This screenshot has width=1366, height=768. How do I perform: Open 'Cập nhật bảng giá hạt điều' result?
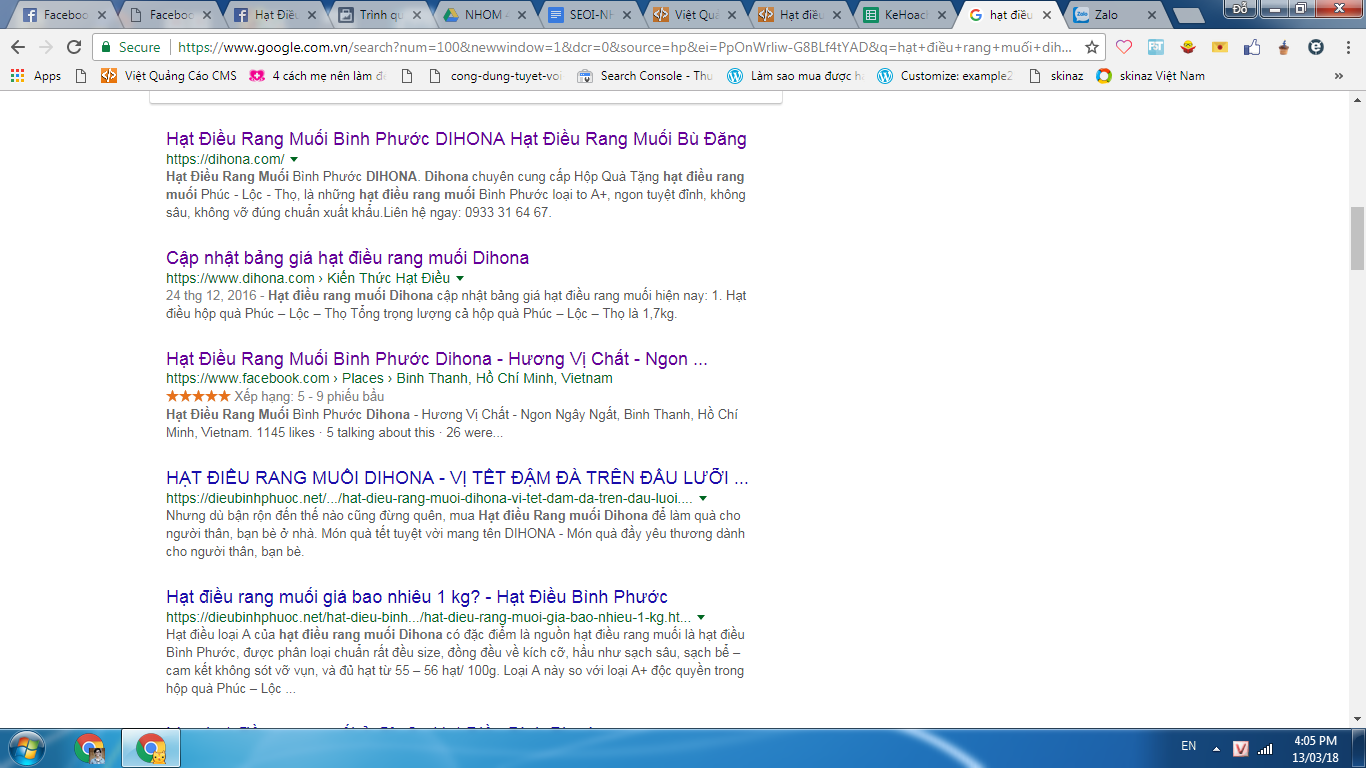(x=347, y=258)
